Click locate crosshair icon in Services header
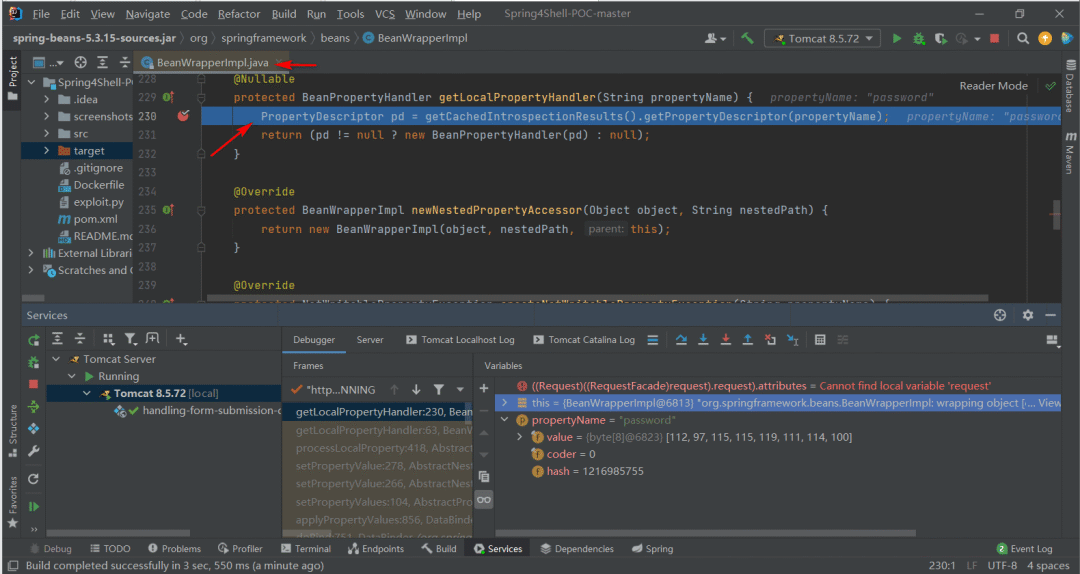The height and width of the screenshot is (574, 1080). point(1000,315)
